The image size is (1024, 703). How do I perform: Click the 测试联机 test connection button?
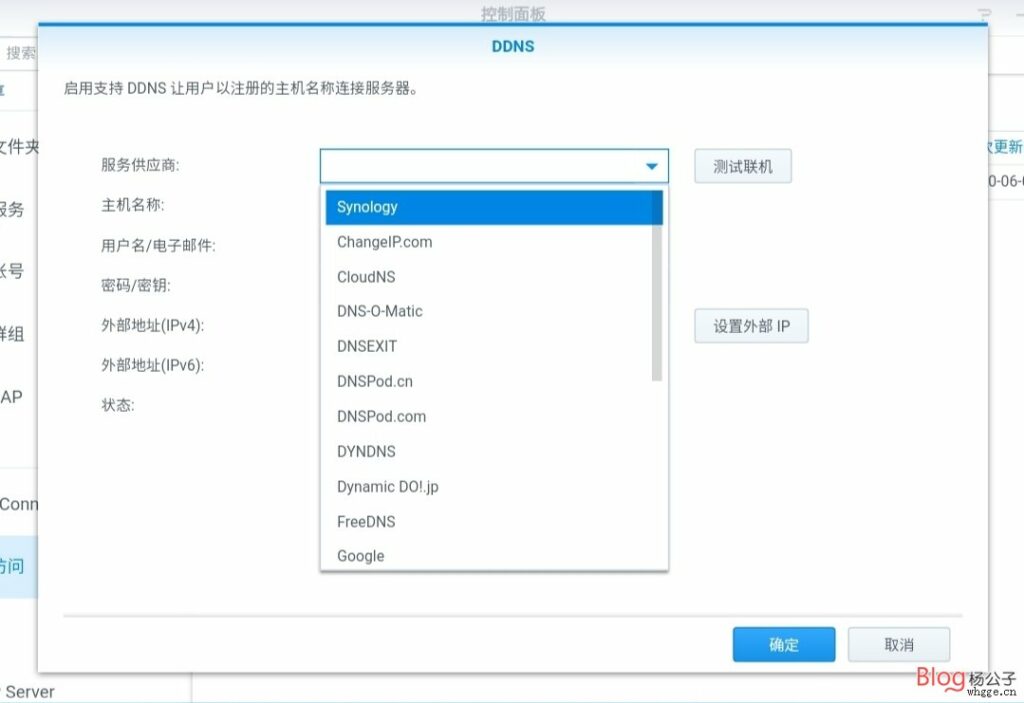pyautogui.click(x=743, y=167)
